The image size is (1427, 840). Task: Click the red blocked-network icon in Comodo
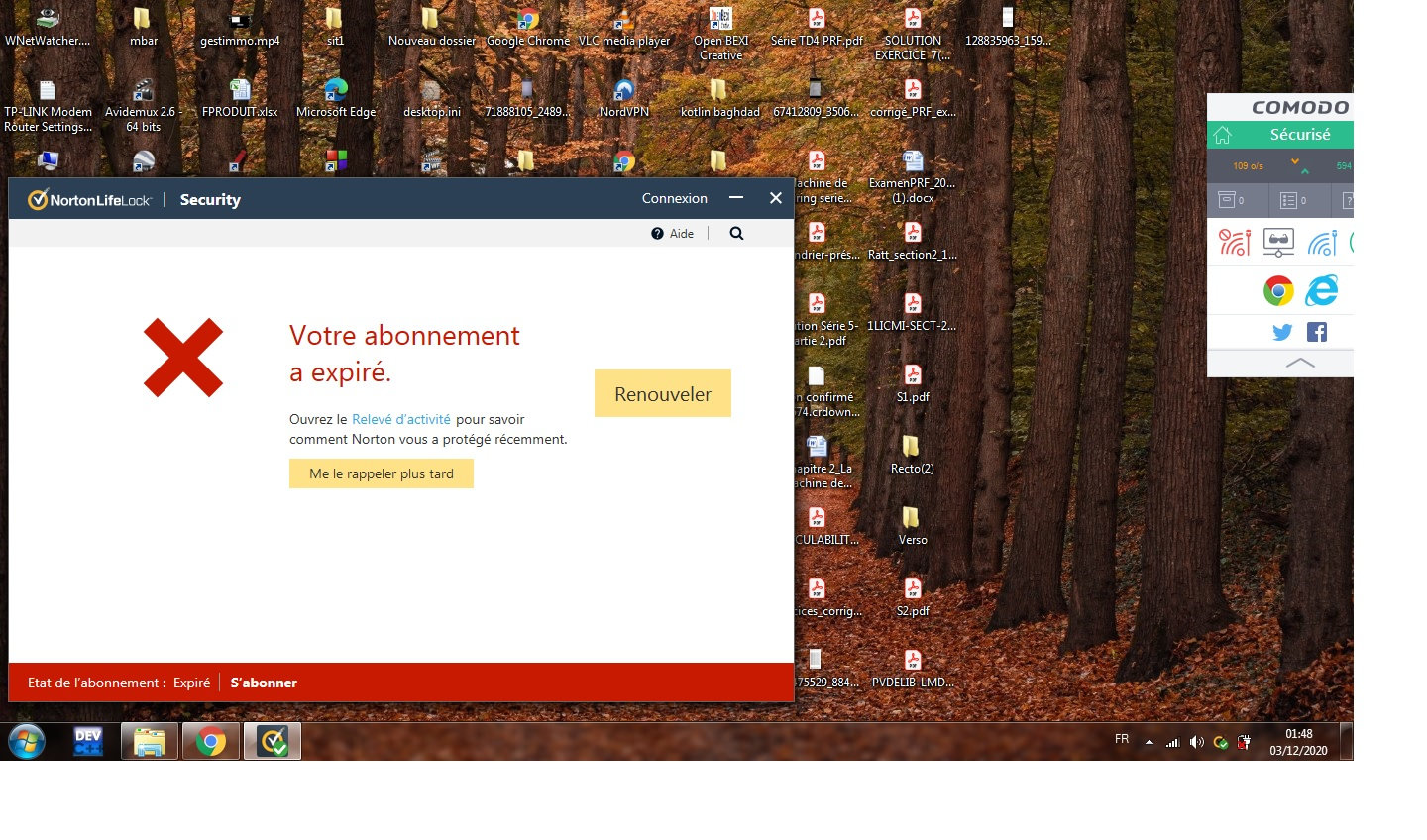pyautogui.click(x=1235, y=242)
